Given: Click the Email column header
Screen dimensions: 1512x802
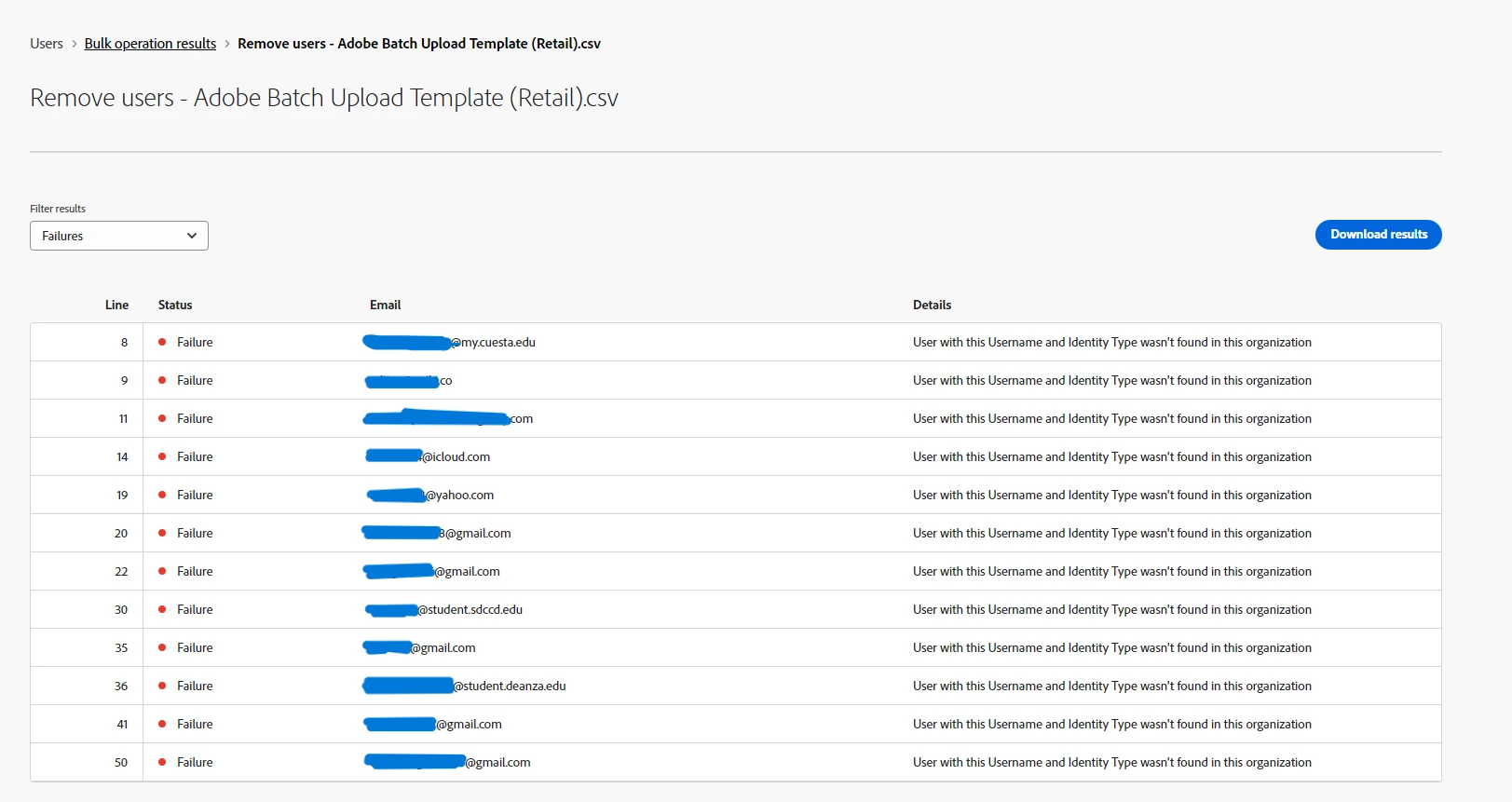Looking at the screenshot, I should [385, 305].
